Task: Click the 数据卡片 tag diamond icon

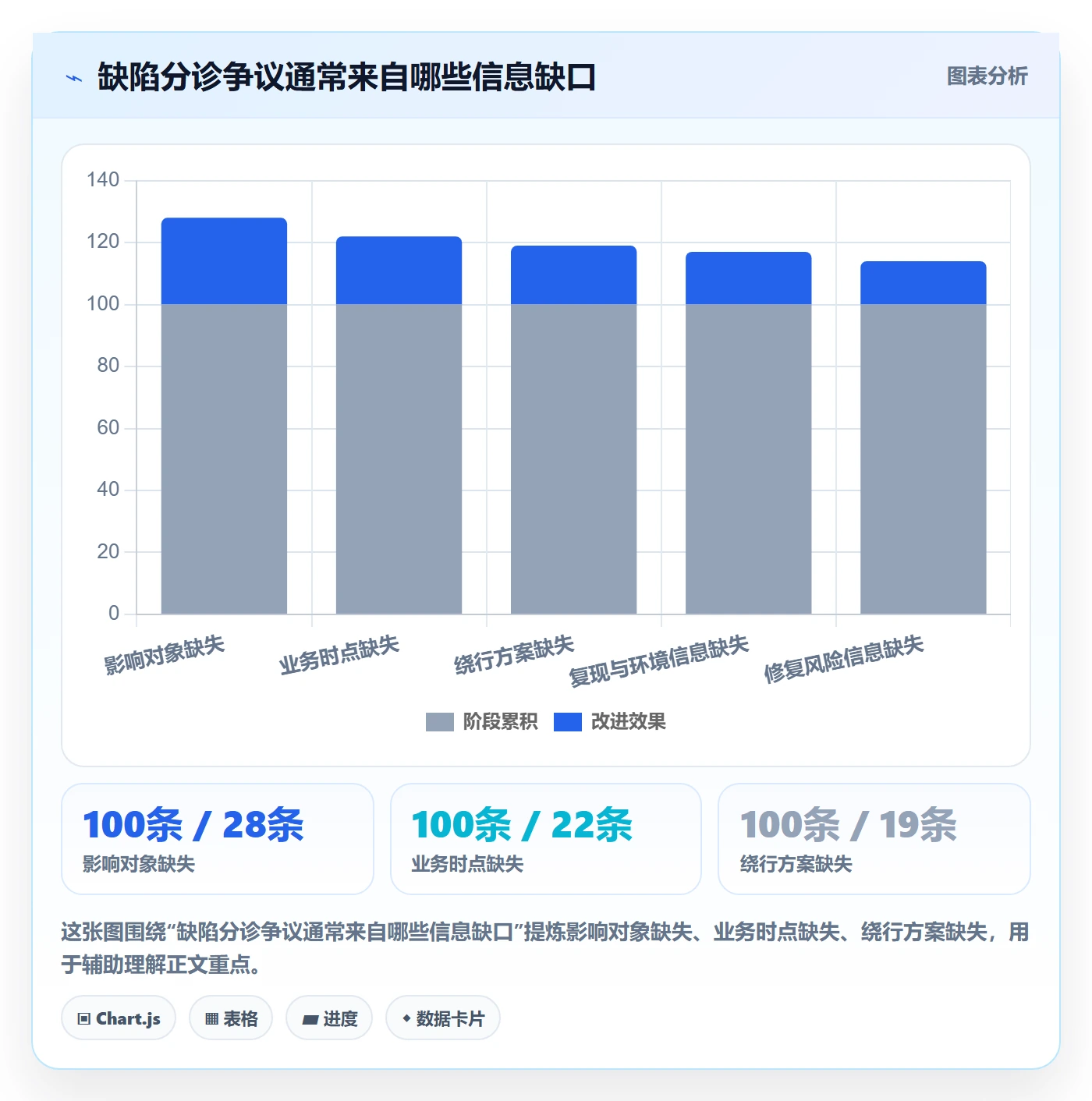Action: pyautogui.click(x=406, y=1018)
